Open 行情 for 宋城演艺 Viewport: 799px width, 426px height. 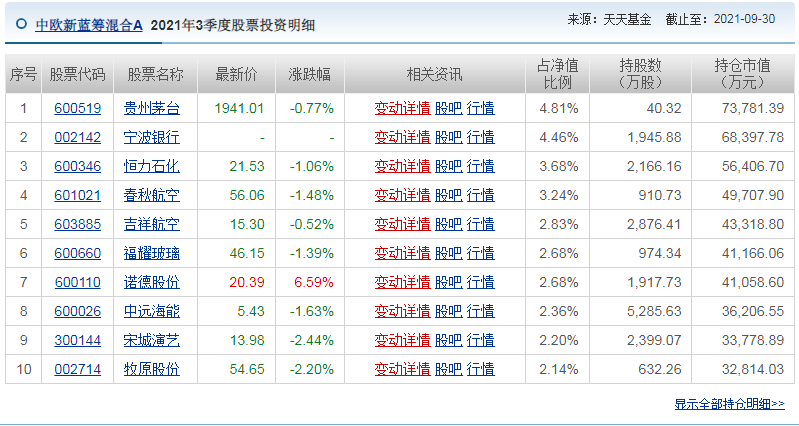481,341
